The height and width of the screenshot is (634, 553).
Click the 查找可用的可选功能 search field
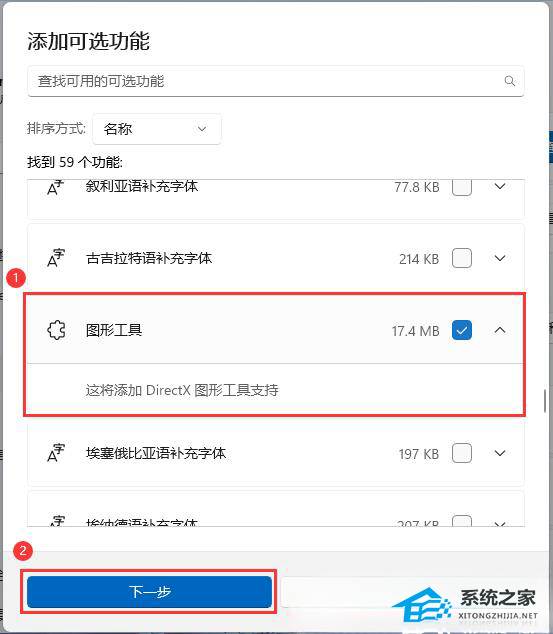pos(276,81)
